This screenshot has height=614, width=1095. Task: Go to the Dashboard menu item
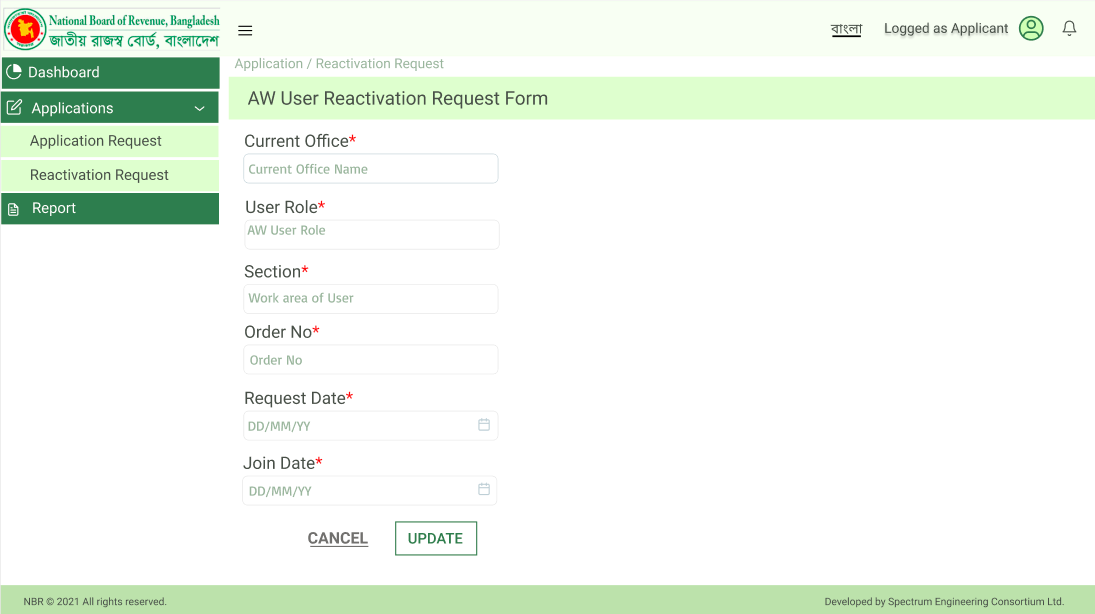point(110,73)
